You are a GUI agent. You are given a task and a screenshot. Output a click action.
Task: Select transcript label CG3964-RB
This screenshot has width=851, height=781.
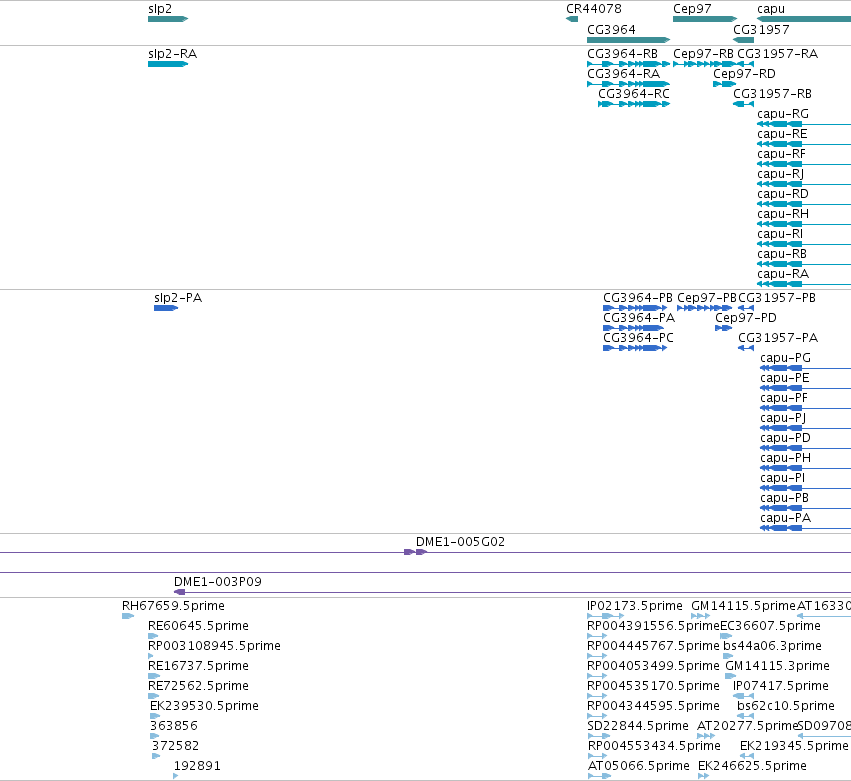tap(623, 54)
